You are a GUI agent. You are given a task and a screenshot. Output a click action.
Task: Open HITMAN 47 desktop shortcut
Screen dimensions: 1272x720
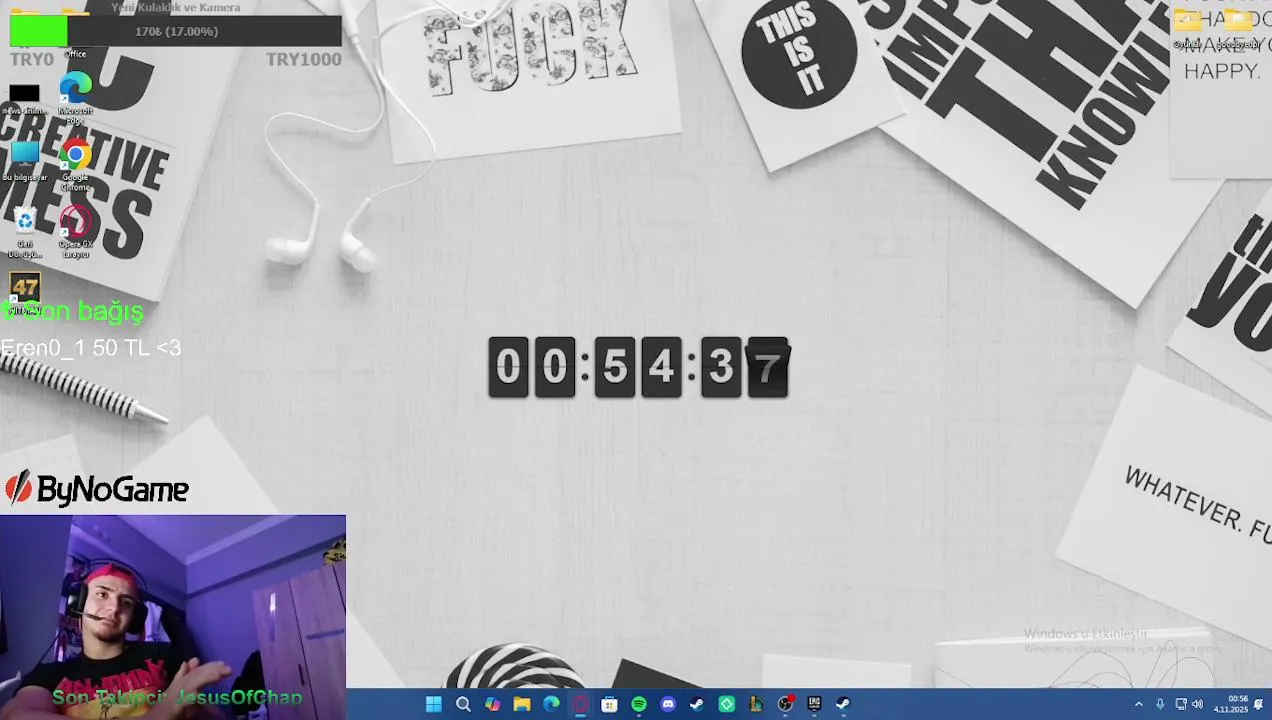[24, 293]
